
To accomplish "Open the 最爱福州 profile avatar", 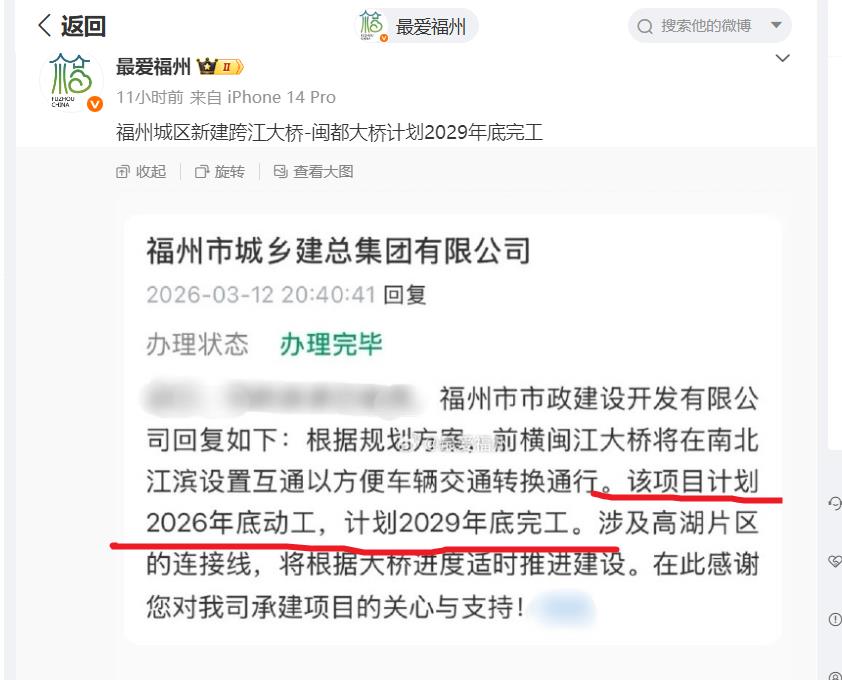I will click(x=71, y=81).
